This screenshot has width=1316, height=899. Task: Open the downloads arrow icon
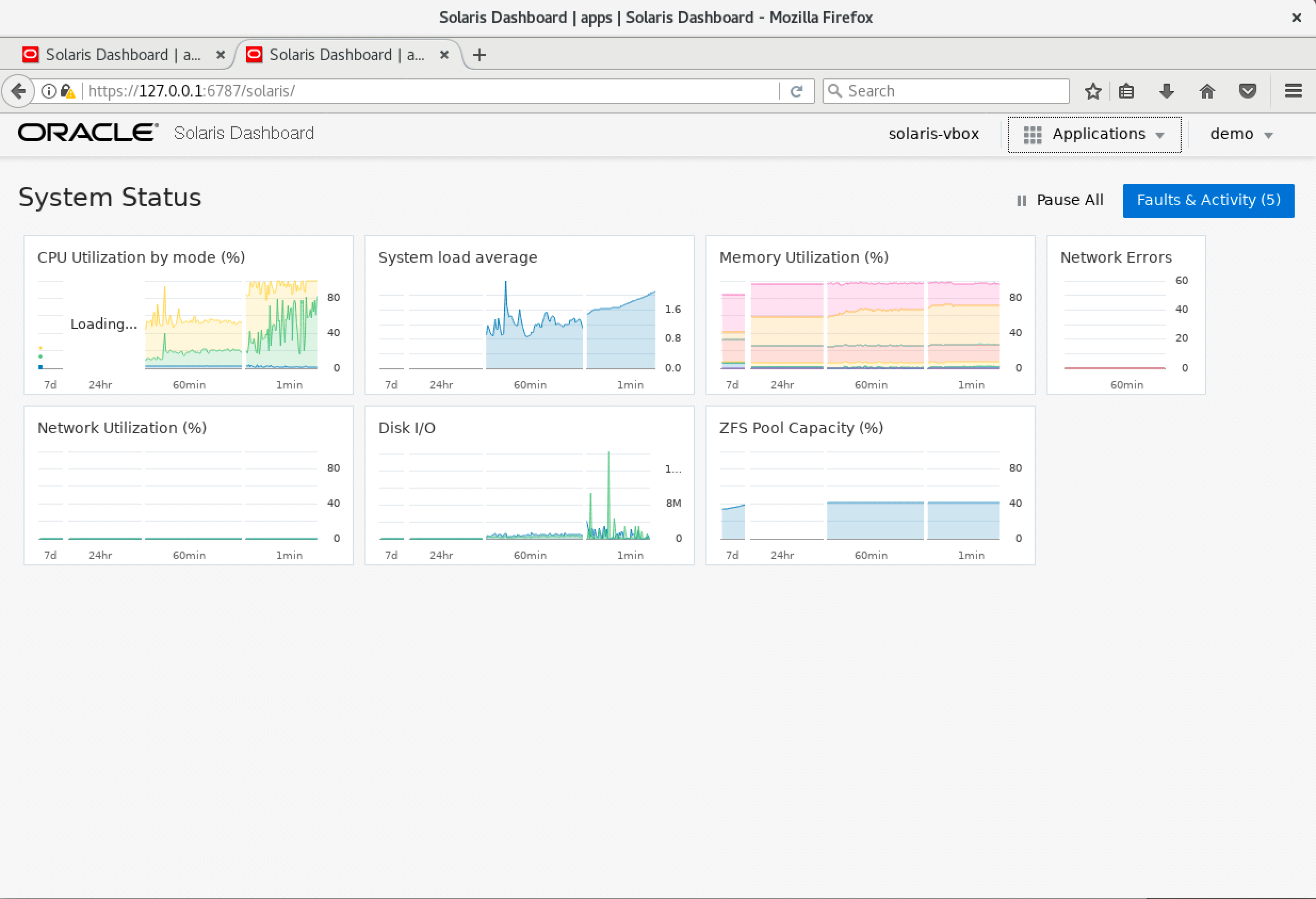click(x=1166, y=91)
